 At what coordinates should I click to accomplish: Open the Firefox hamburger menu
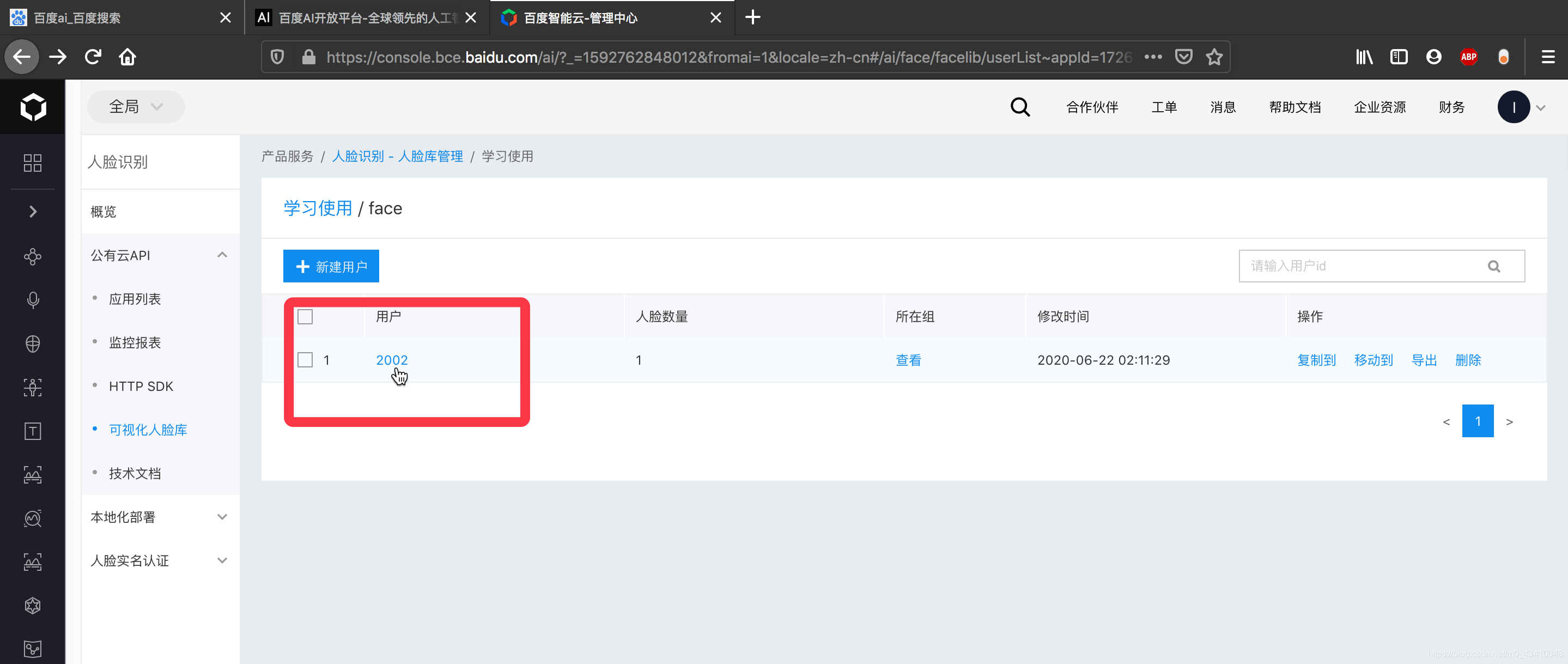[x=1548, y=57]
